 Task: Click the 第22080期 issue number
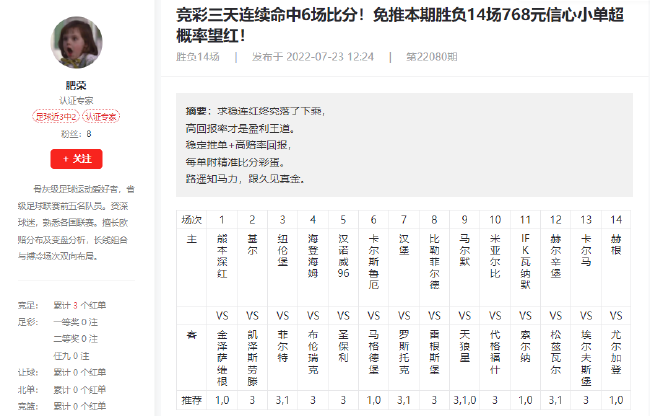(431, 57)
